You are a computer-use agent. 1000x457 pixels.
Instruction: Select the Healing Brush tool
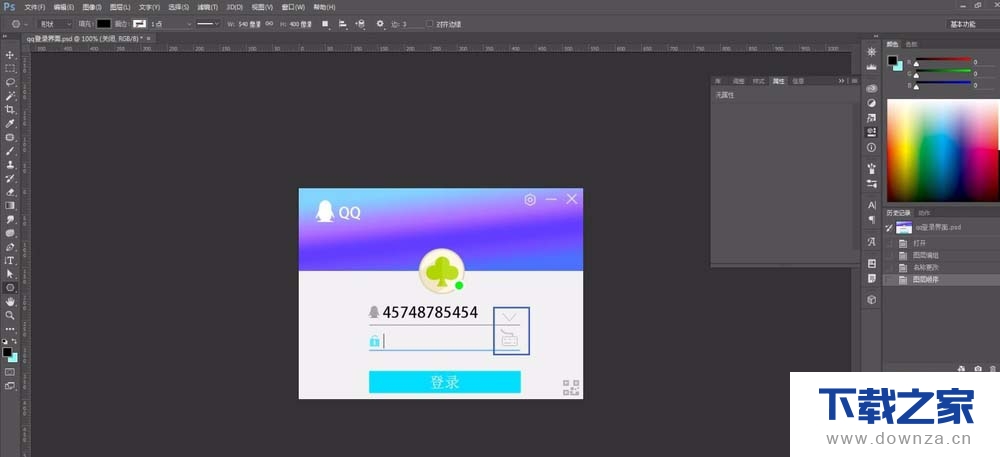coord(10,137)
